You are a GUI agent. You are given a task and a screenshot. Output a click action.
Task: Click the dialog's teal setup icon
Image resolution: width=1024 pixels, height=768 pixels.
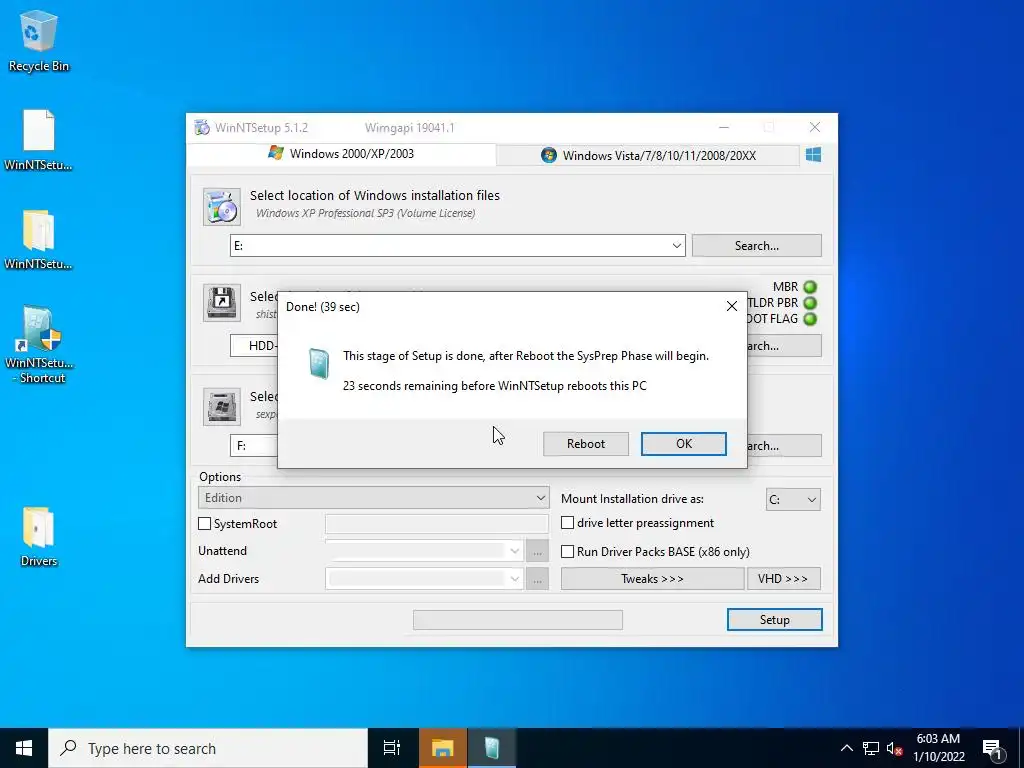coord(319,363)
